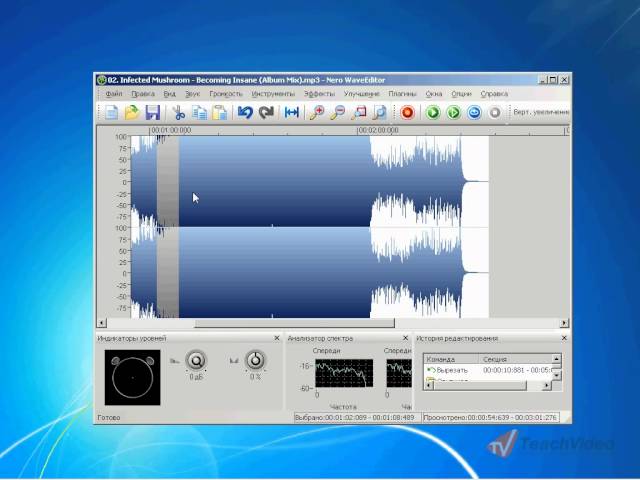Cut the selection with the scissors icon
This screenshot has width=640, height=480.
[x=180, y=113]
